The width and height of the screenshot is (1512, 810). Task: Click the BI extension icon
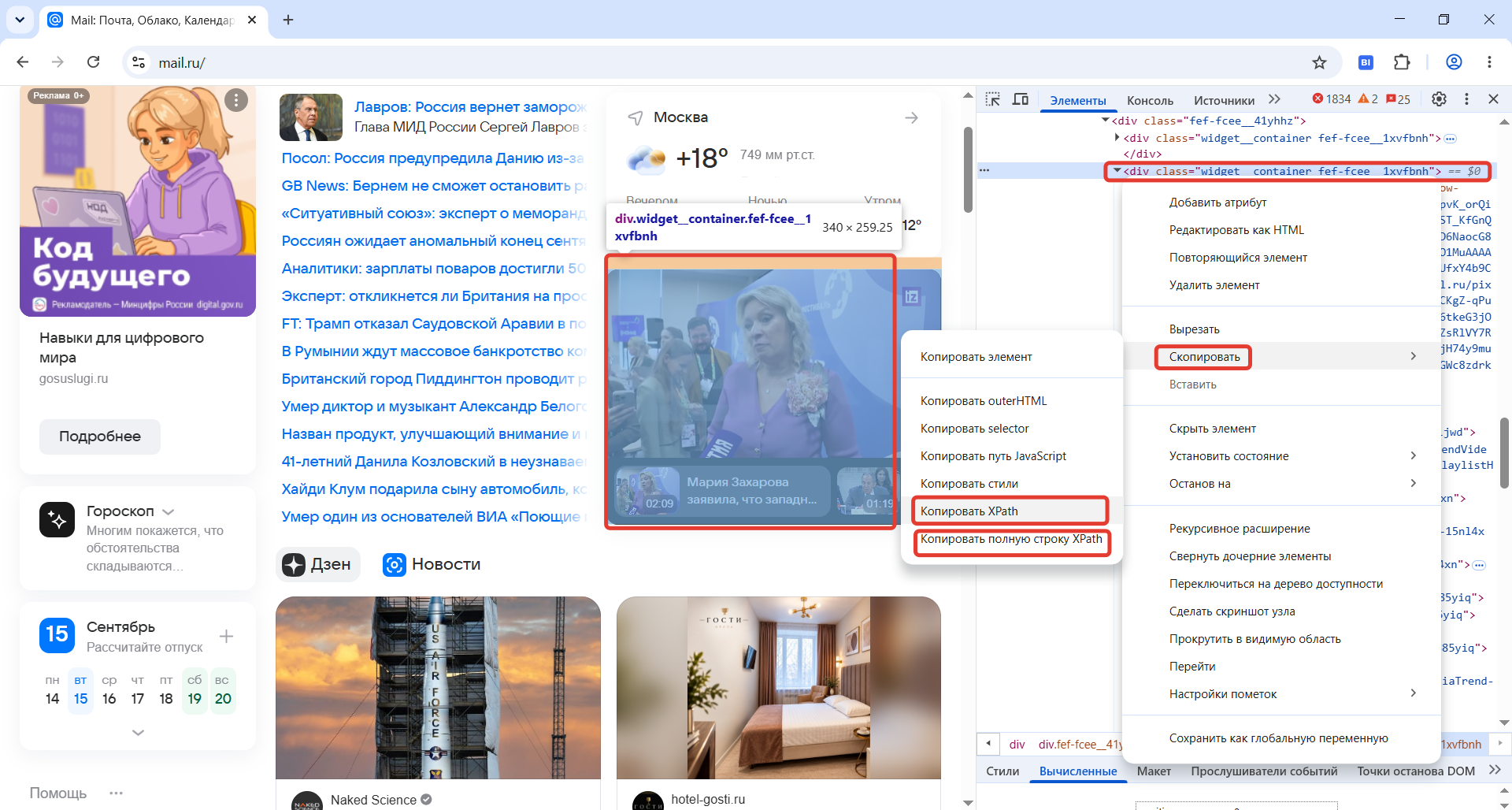pos(1366,62)
